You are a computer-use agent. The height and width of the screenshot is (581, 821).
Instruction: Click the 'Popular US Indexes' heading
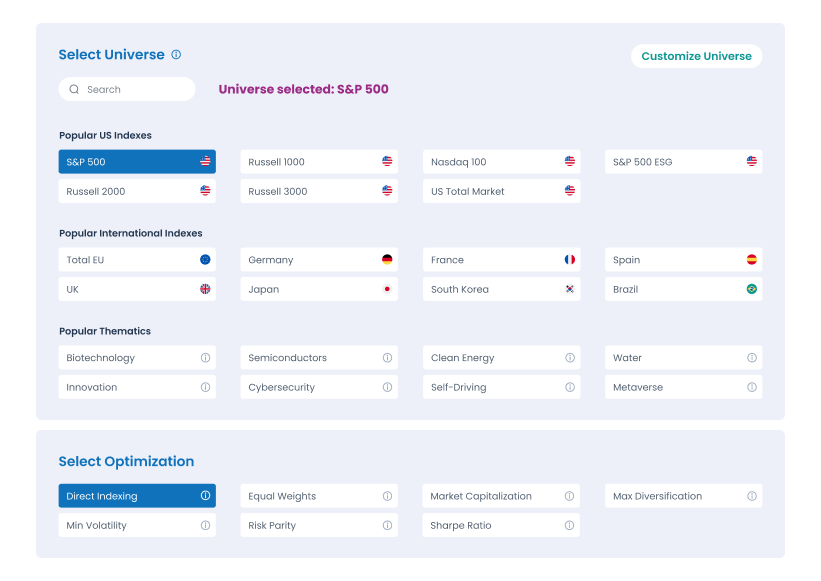105,135
